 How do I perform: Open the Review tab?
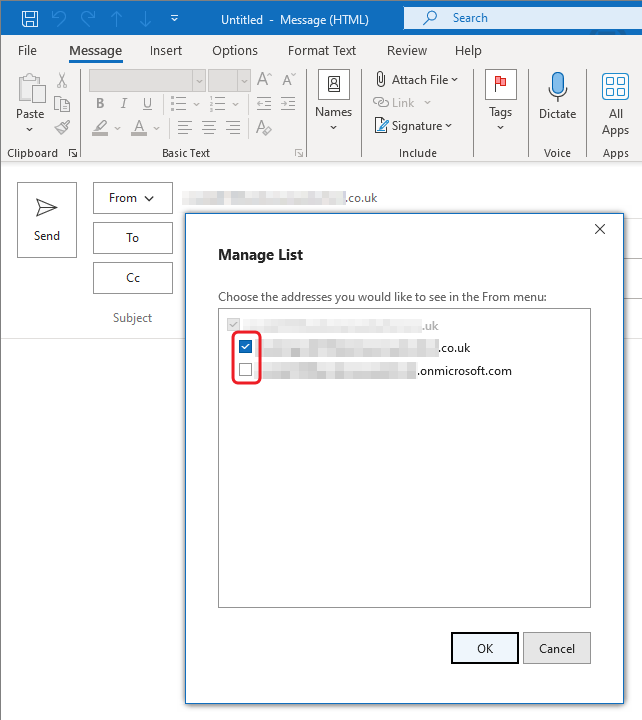coord(407,51)
